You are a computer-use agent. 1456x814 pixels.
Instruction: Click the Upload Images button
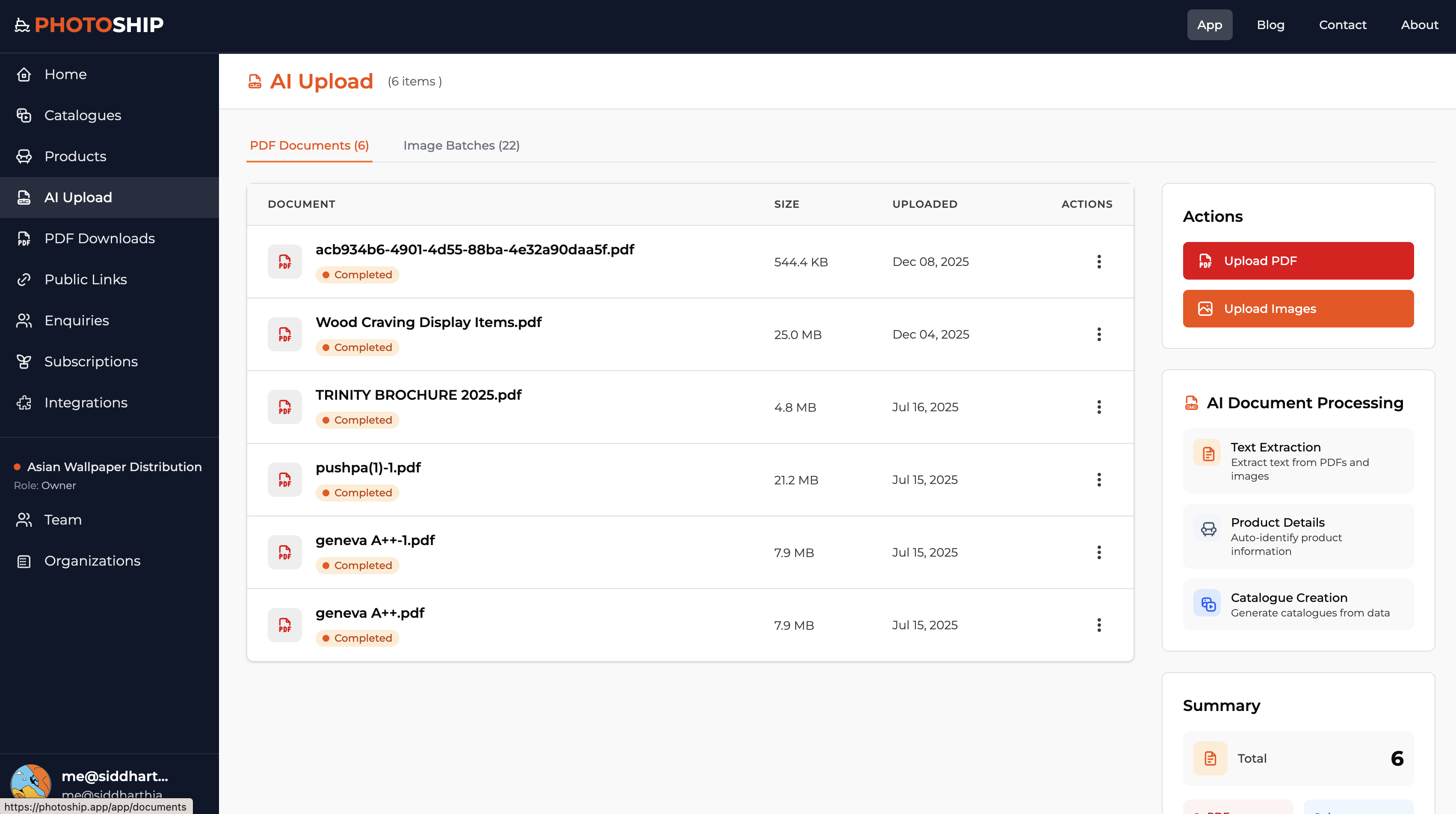1297,308
